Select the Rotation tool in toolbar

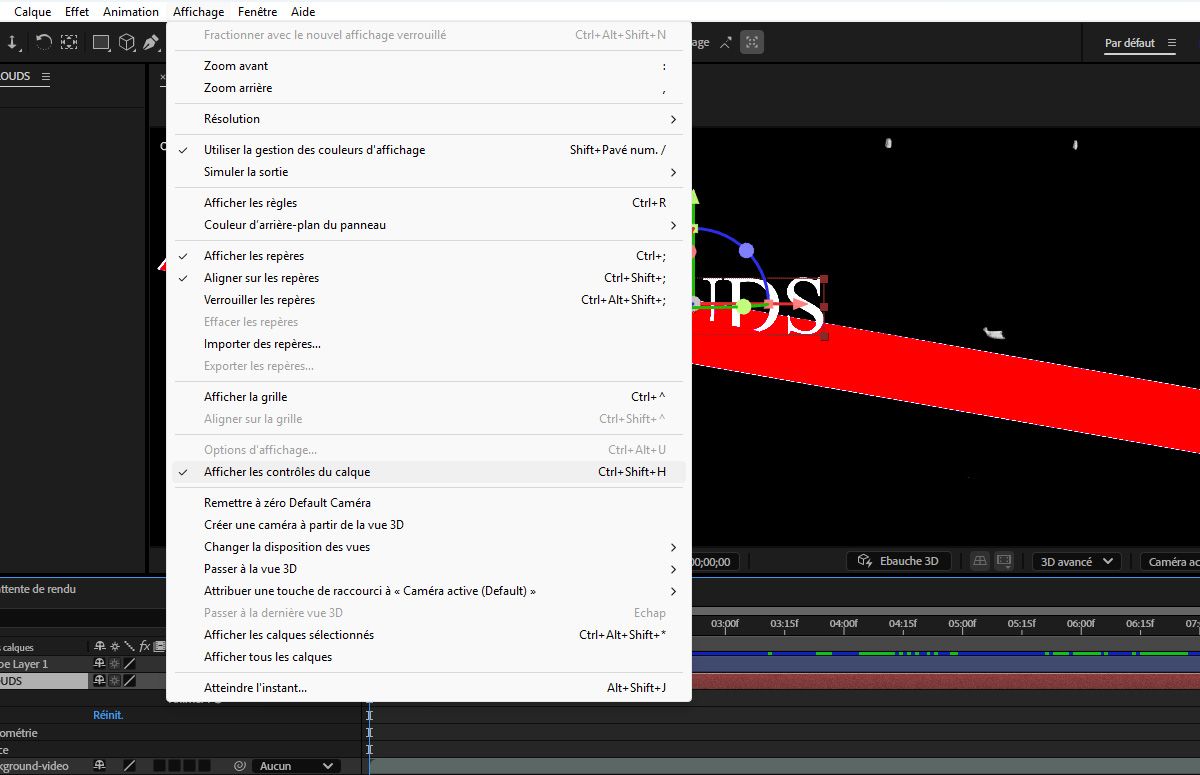(x=43, y=43)
